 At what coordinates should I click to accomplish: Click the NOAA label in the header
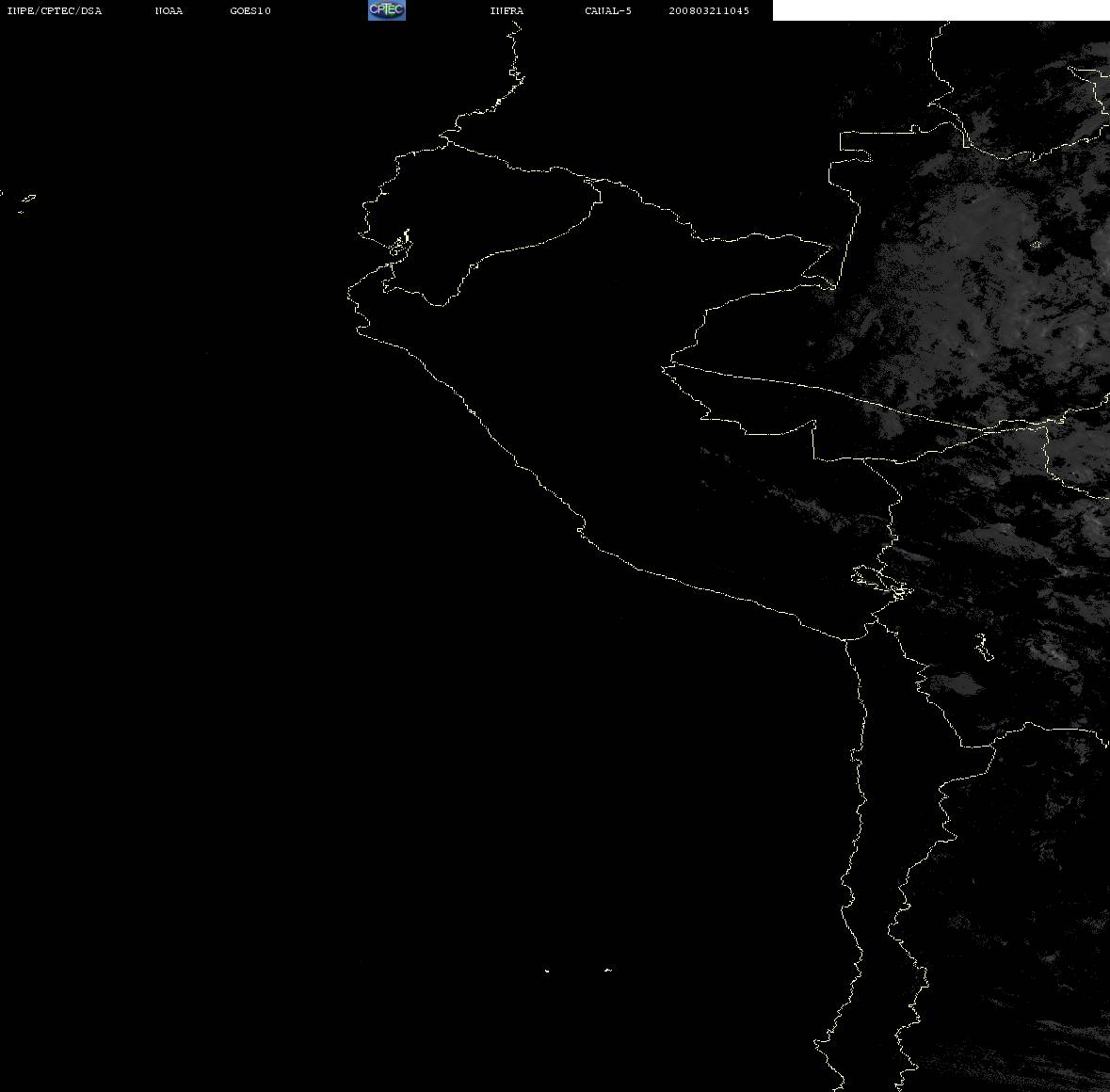pyautogui.click(x=169, y=10)
